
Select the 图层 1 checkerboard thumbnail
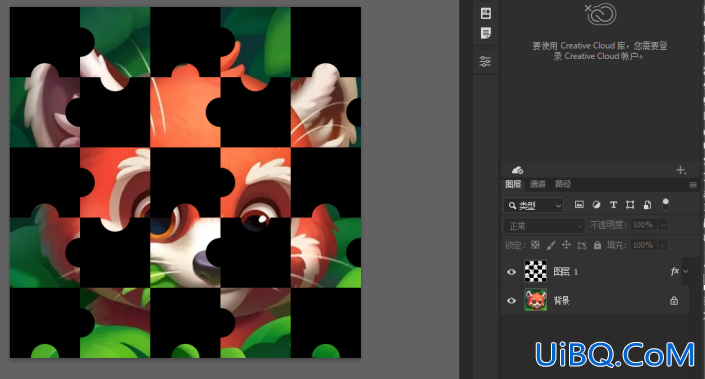coord(536,271)
